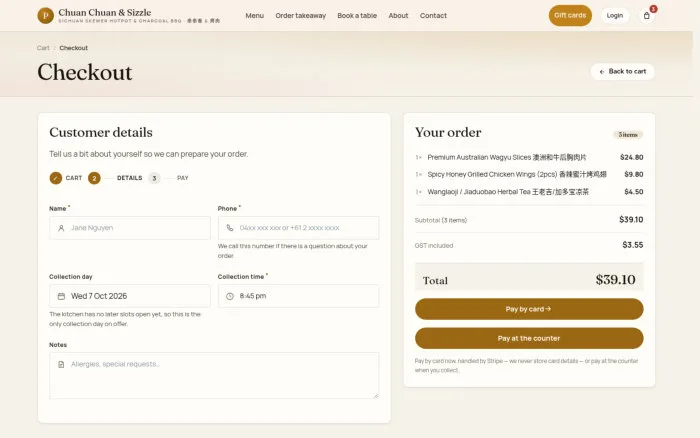Click the $4.50 price
Viewport: 700px width, 438px height.
coord(633,192)
